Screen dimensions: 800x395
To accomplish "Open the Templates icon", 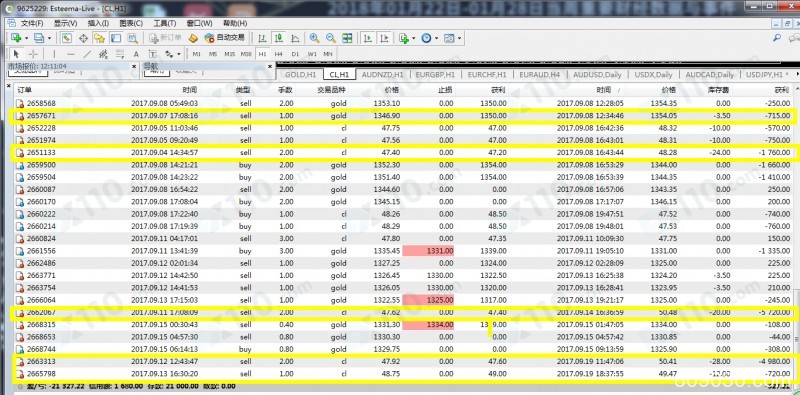I will pos(449,38).
